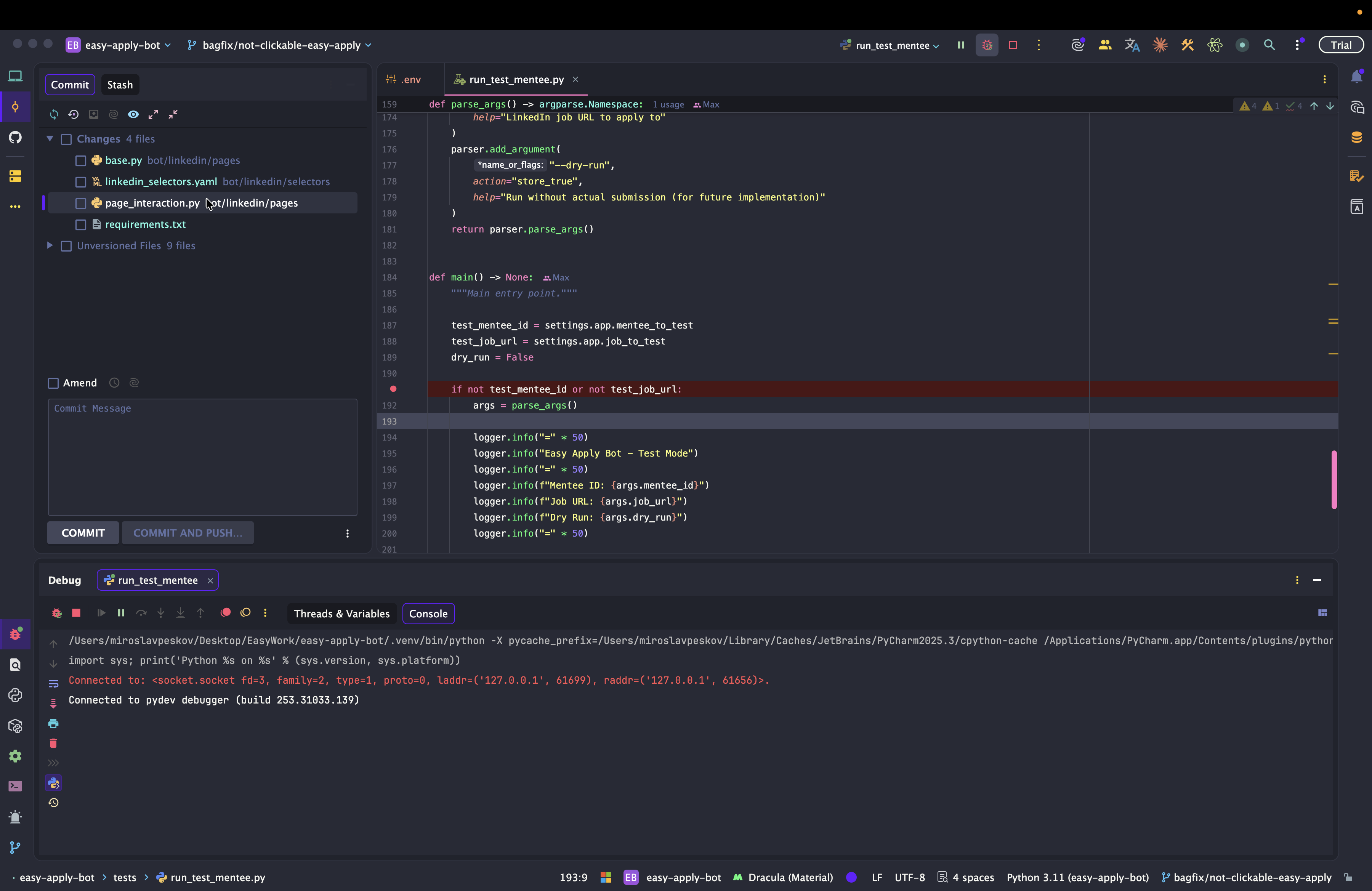Viewport: 1372px width, 891px height.
Task: Expand the Unversioned Files node
Action: pos(50,245)
